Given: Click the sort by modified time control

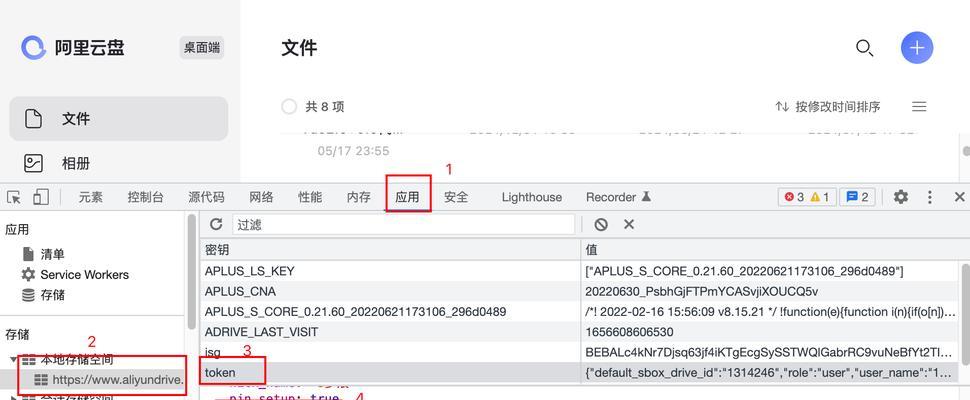Looking at the screenshot, I should tap(828, 106).
